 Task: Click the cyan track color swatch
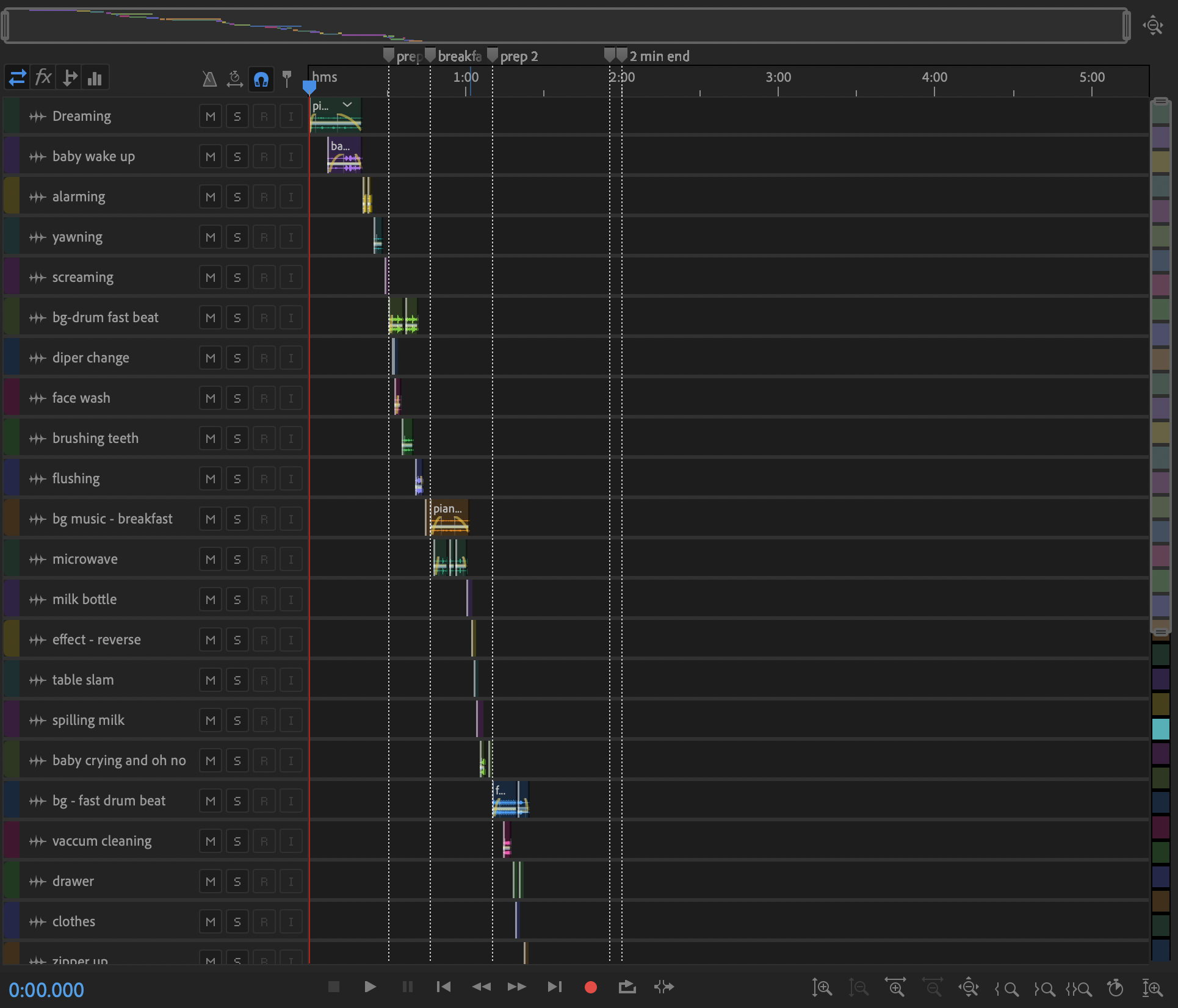pos(1160,729)
